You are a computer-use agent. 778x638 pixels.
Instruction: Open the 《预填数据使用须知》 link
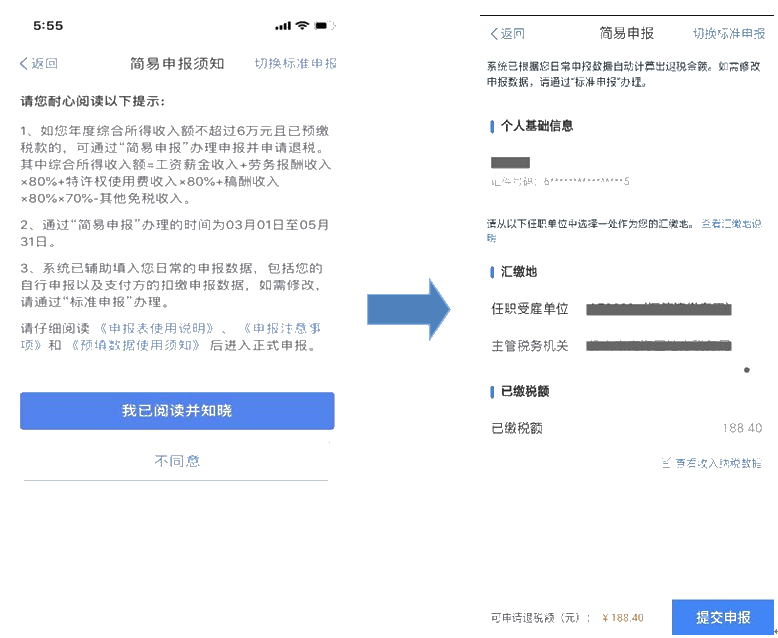coord(135,345)
